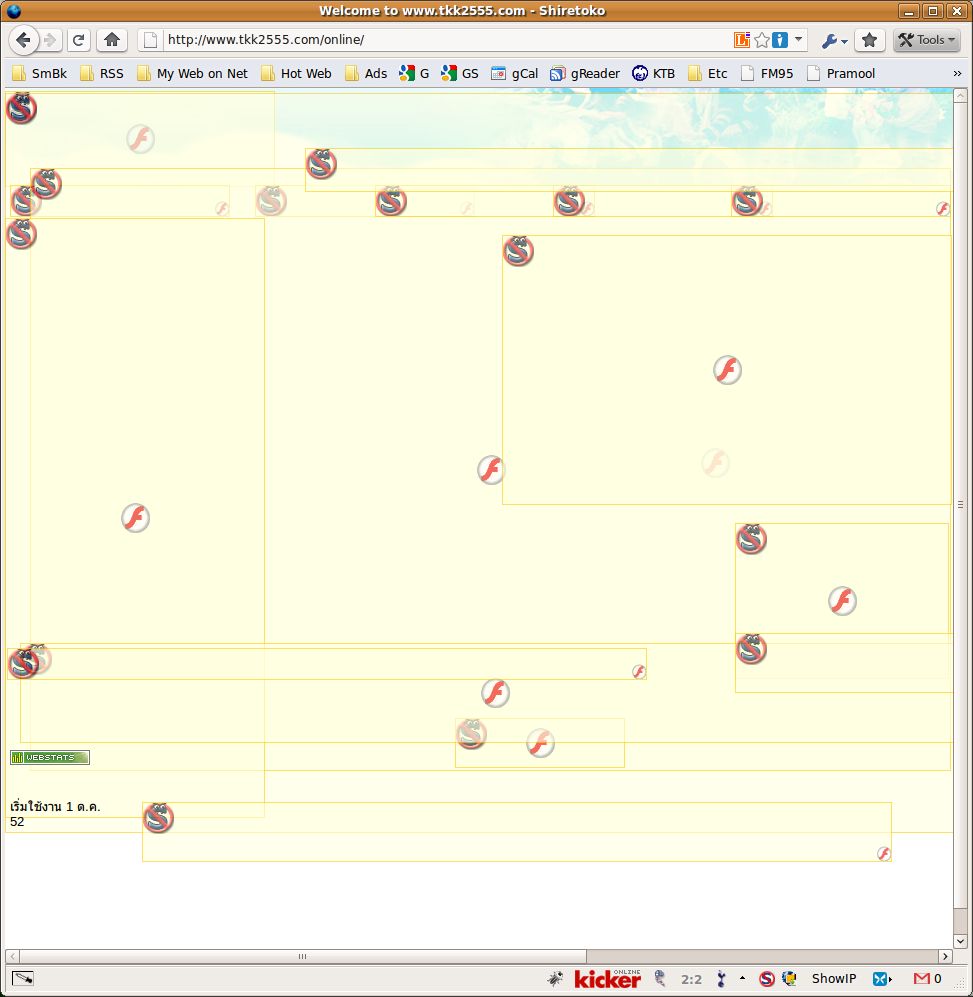Open the Tools dropdown menu
Image resolution: width=973 pixels, height=997 pixels.
click(926, 40)
